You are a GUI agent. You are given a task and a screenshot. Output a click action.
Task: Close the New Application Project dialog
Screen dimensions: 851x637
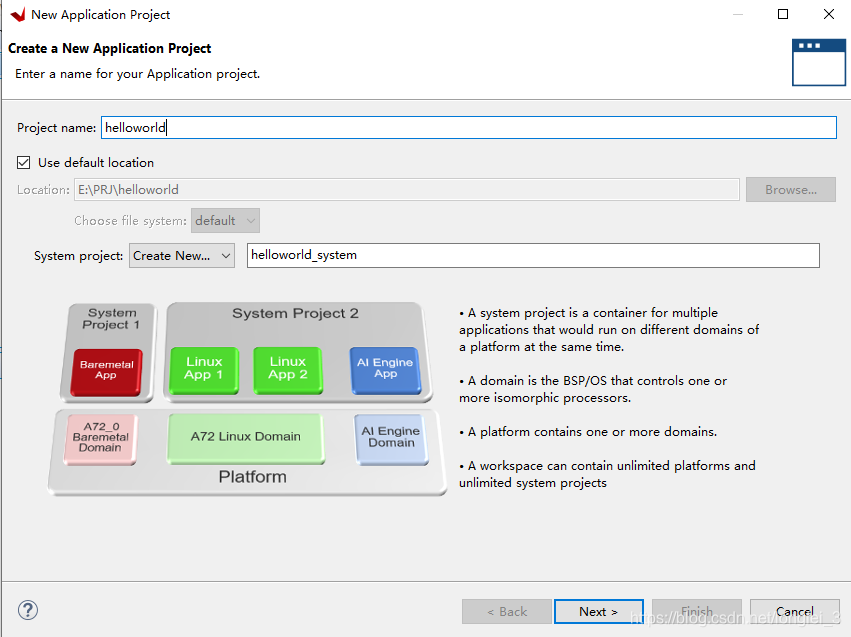click(829, 14)
